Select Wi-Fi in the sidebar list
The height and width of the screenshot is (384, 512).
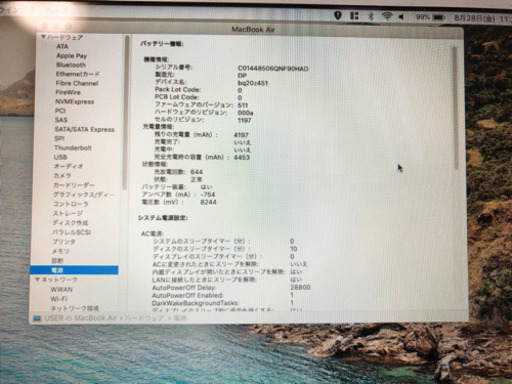pos(59,299)
